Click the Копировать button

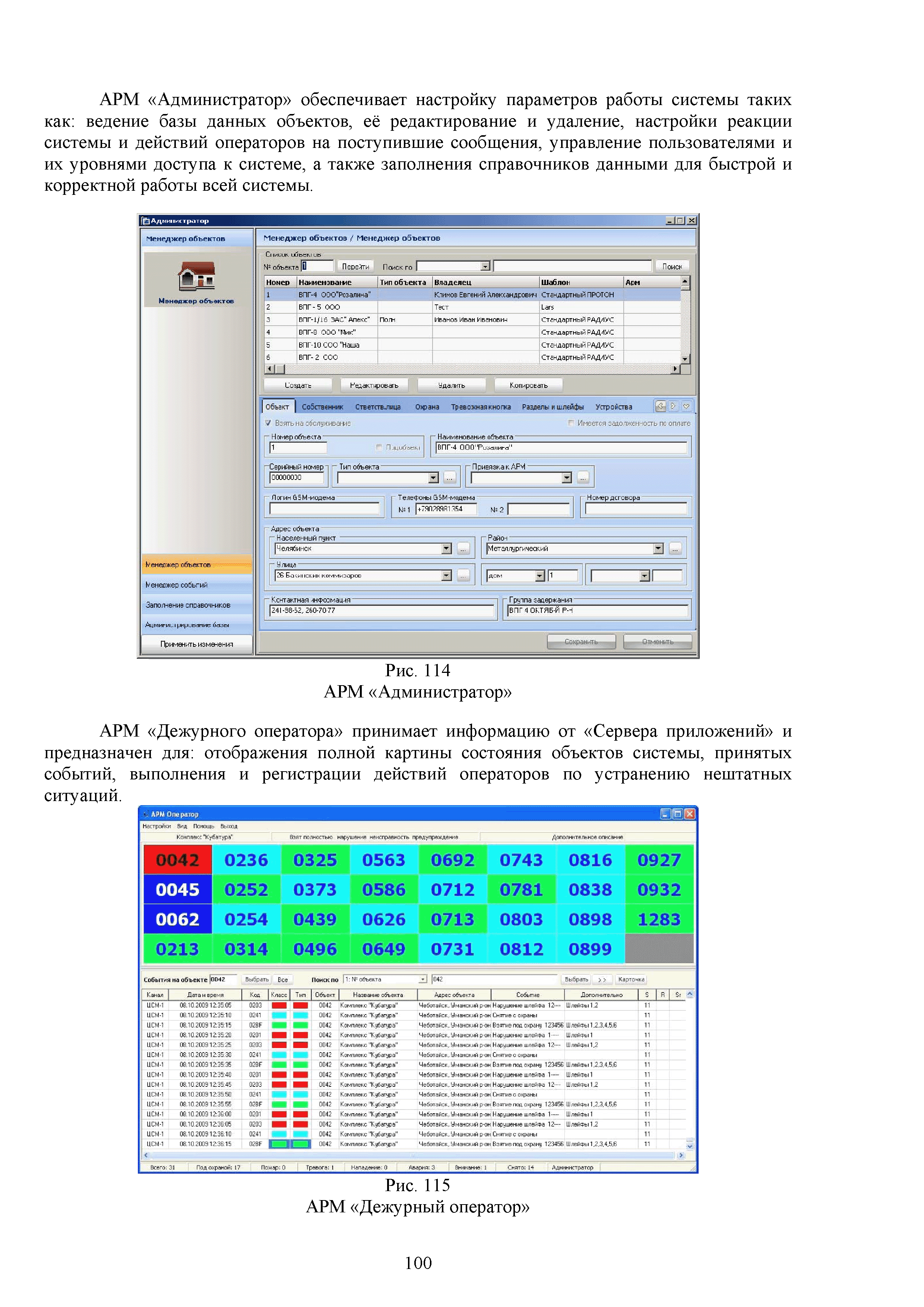click(528, 385)
